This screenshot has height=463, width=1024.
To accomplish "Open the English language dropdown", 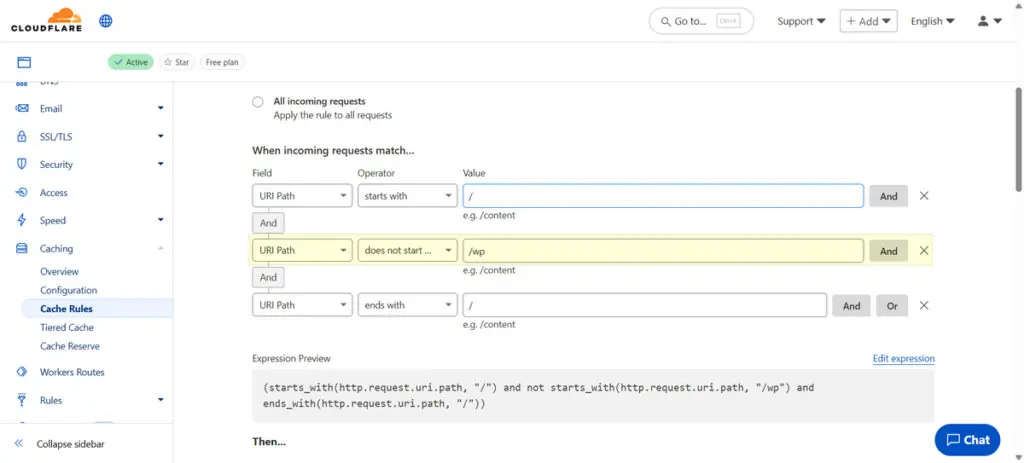I will point(932,21).
